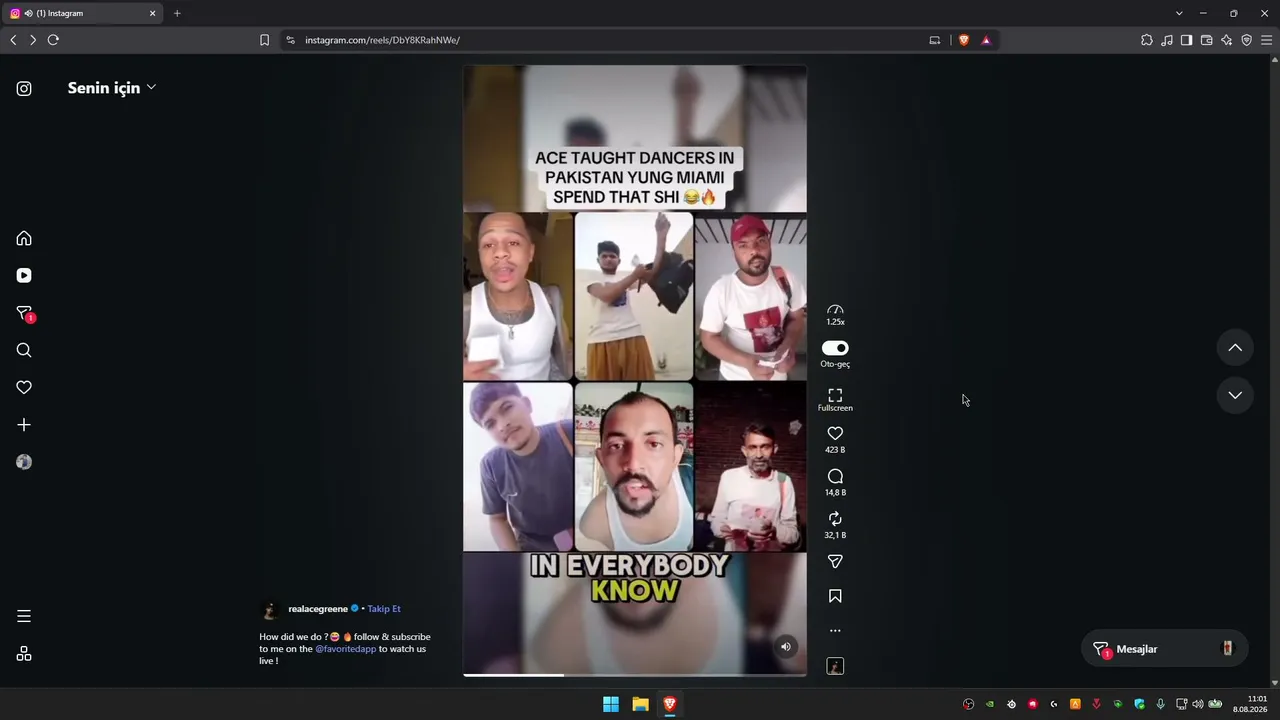This screenshot has width=1280, height=720.
Task: Mute the reel audio
Action: point(786,647)
